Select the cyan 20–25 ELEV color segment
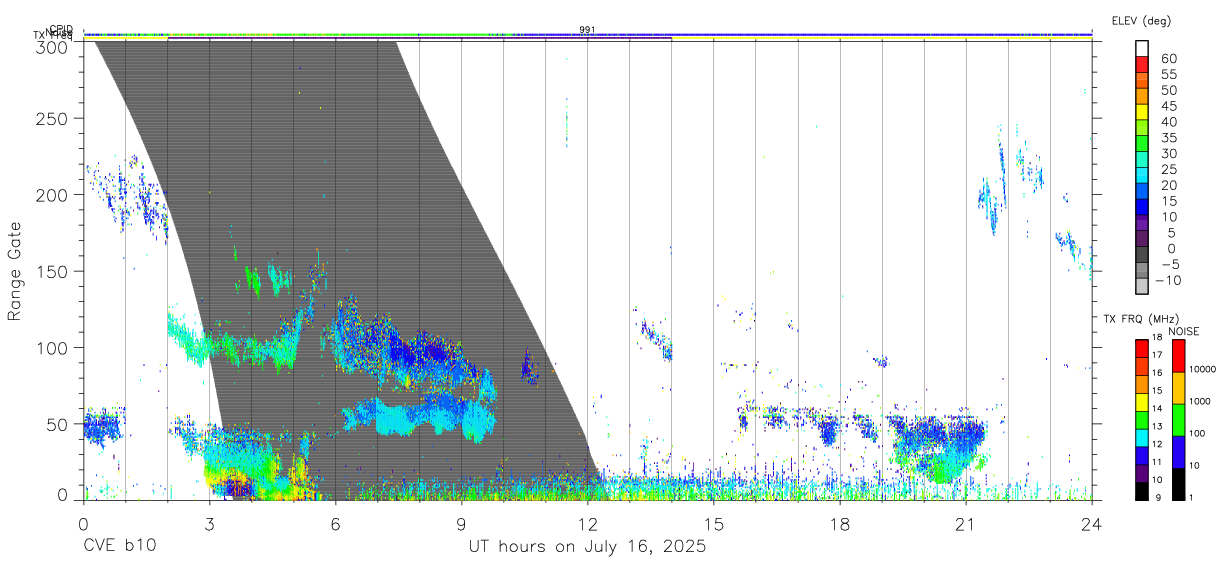The image size is (1228, 567). pyautogui.click(x=1142, y=176)
